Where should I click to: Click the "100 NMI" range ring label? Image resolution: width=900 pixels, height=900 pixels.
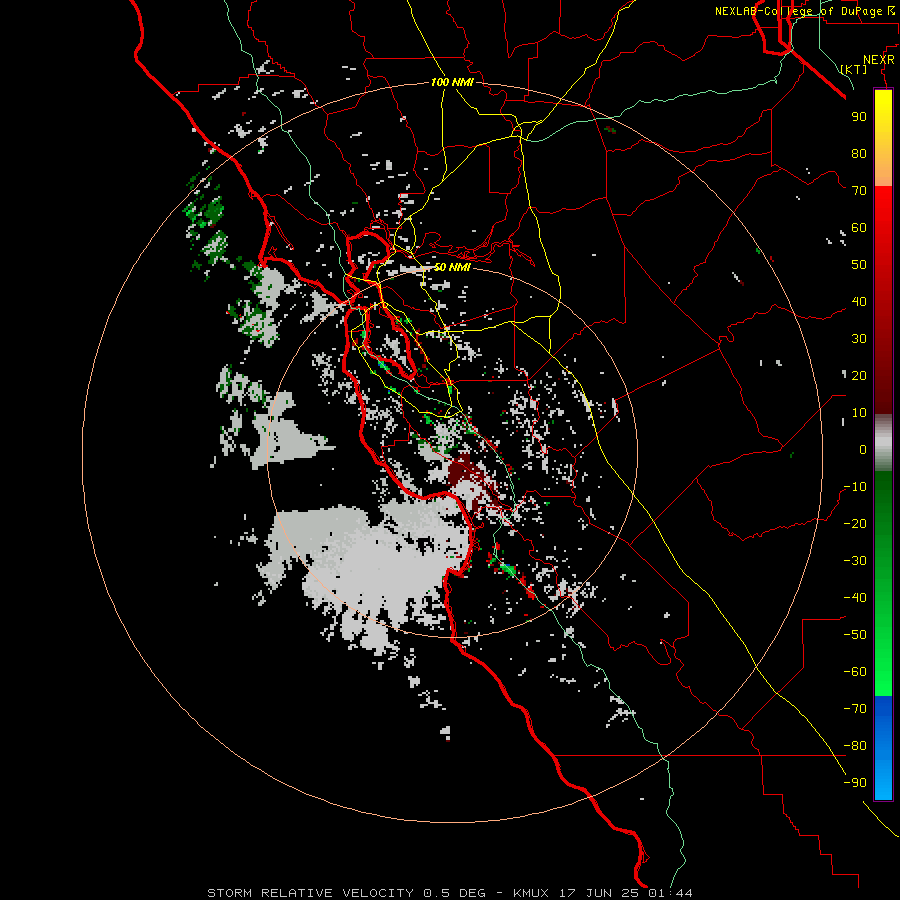(x=452, y=82)
